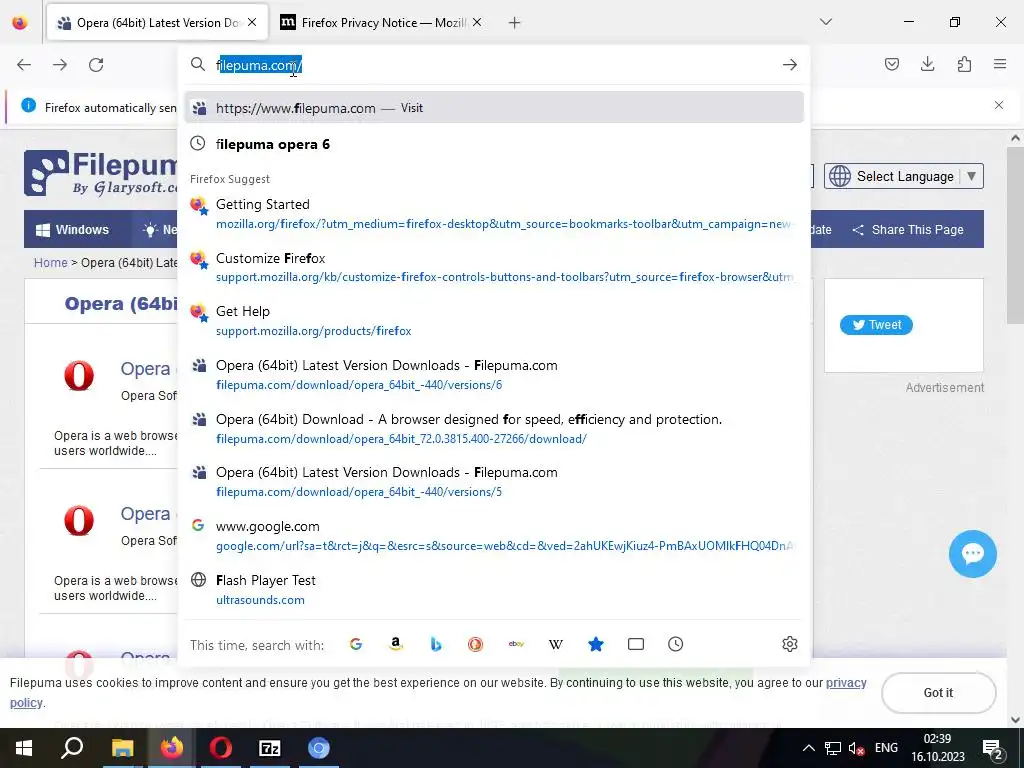Click Share This Page in the nav bar
This screenshot has height=768, width=1024.
point(908,230)
